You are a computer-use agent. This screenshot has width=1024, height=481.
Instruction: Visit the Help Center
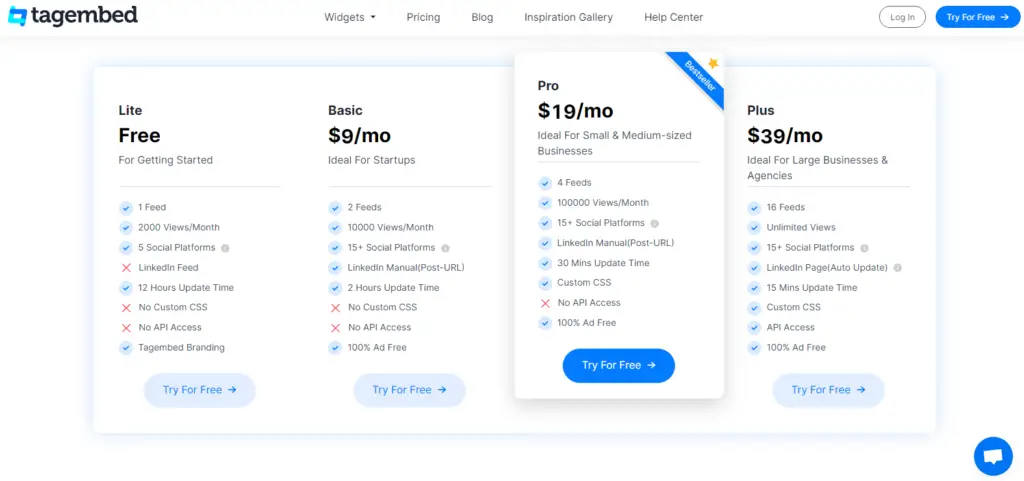[x=673, y=17]
